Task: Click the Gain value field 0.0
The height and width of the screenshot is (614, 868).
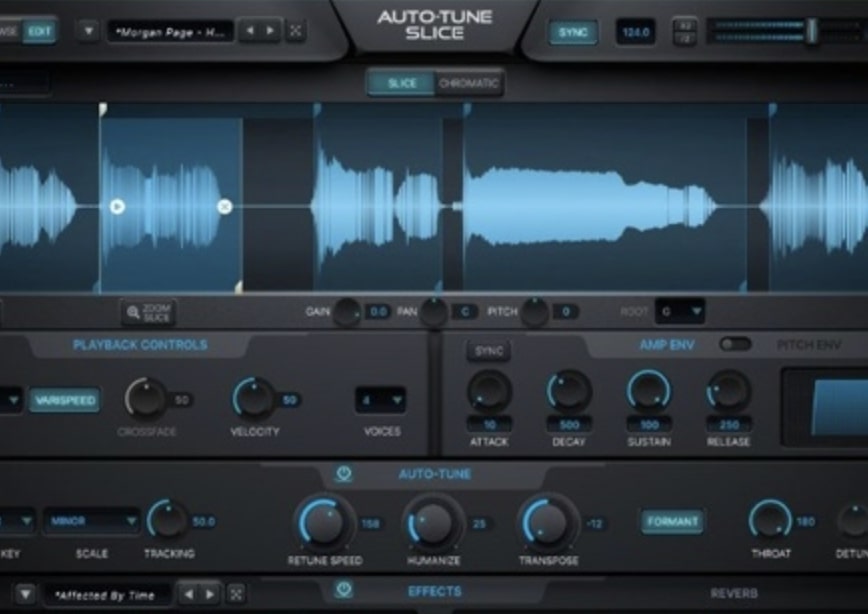Action: (379, 312)
